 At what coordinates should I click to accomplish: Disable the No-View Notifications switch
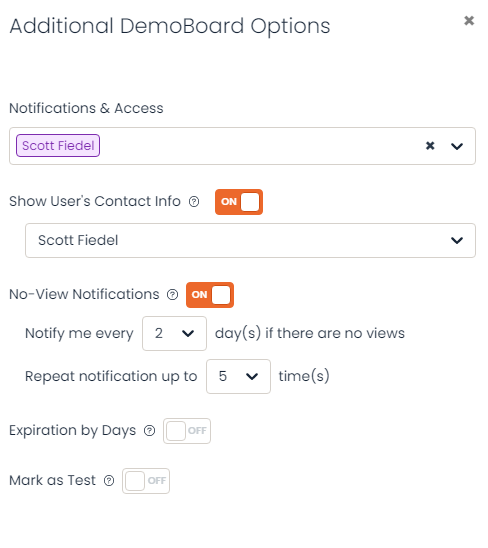pyautogui.click(x=210, y=295)
